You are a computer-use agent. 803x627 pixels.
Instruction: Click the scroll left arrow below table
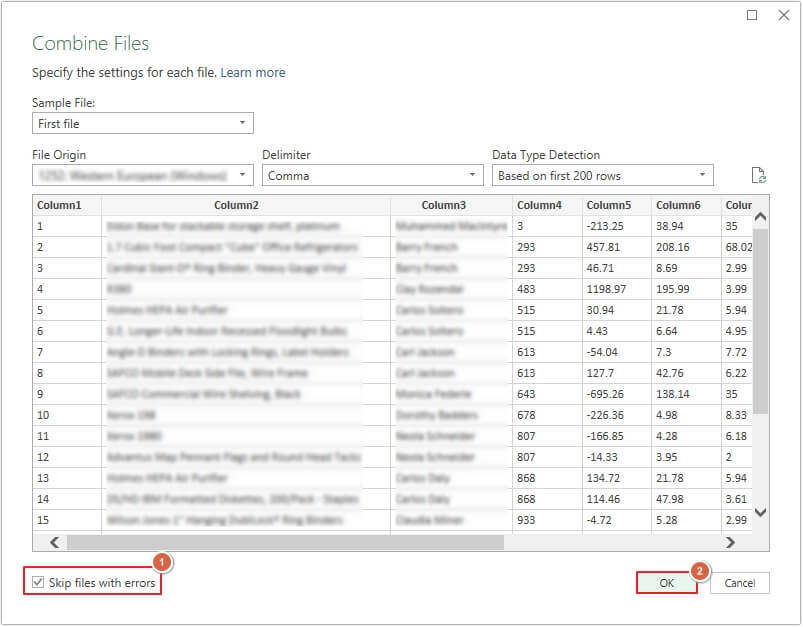pos(53,542)
